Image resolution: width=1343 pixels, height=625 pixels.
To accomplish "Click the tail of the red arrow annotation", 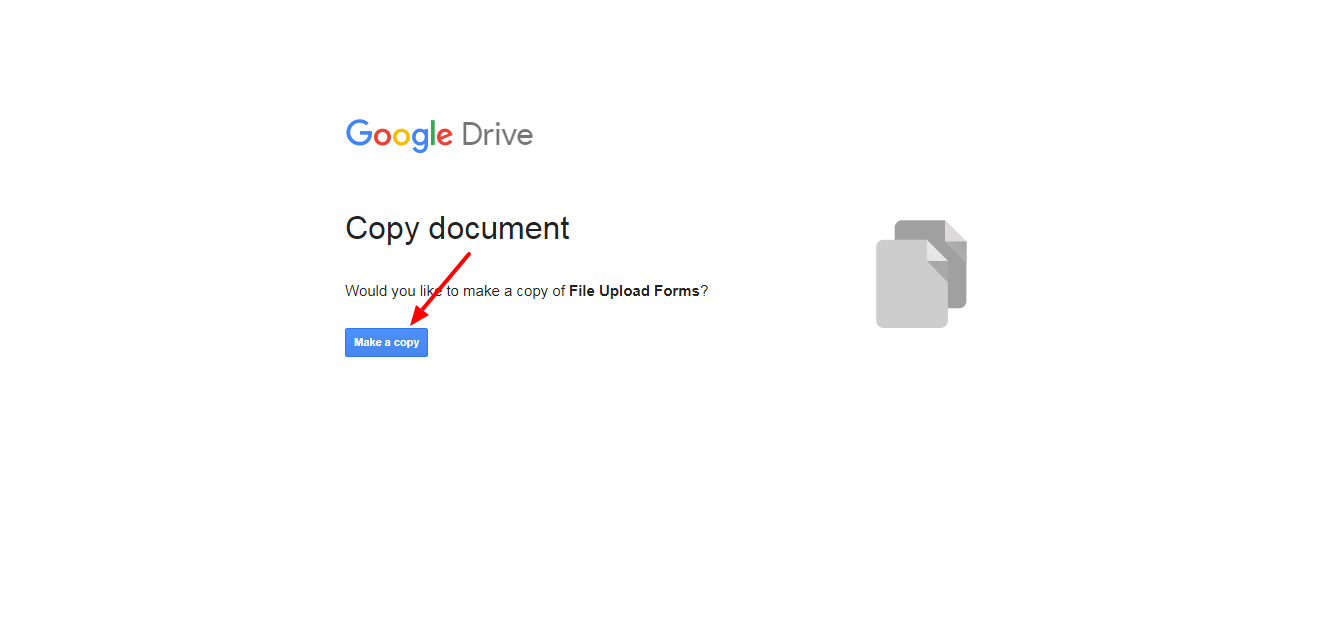I will point(467,255).
